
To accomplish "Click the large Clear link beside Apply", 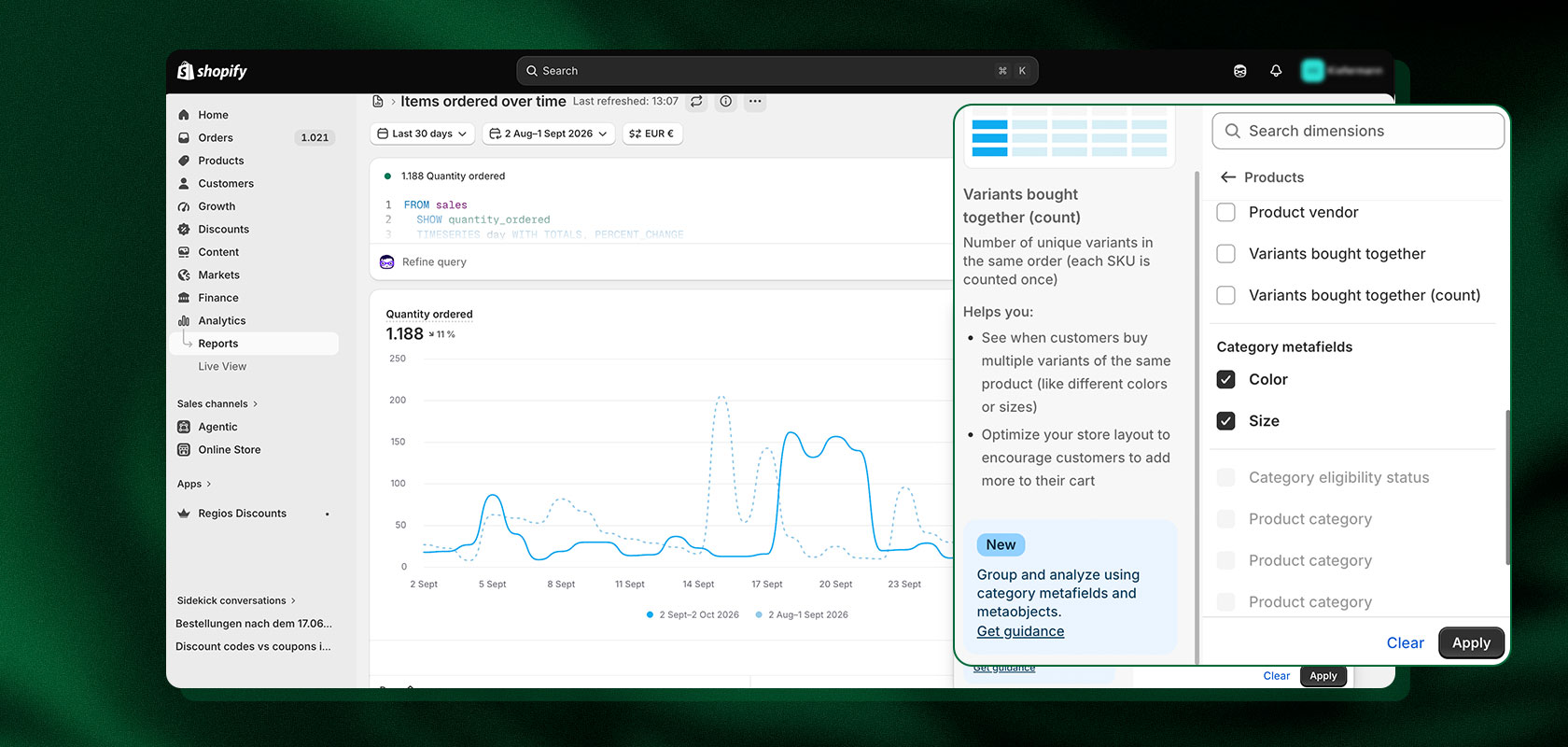I will pyautogui.click(x=1405, y=643).
